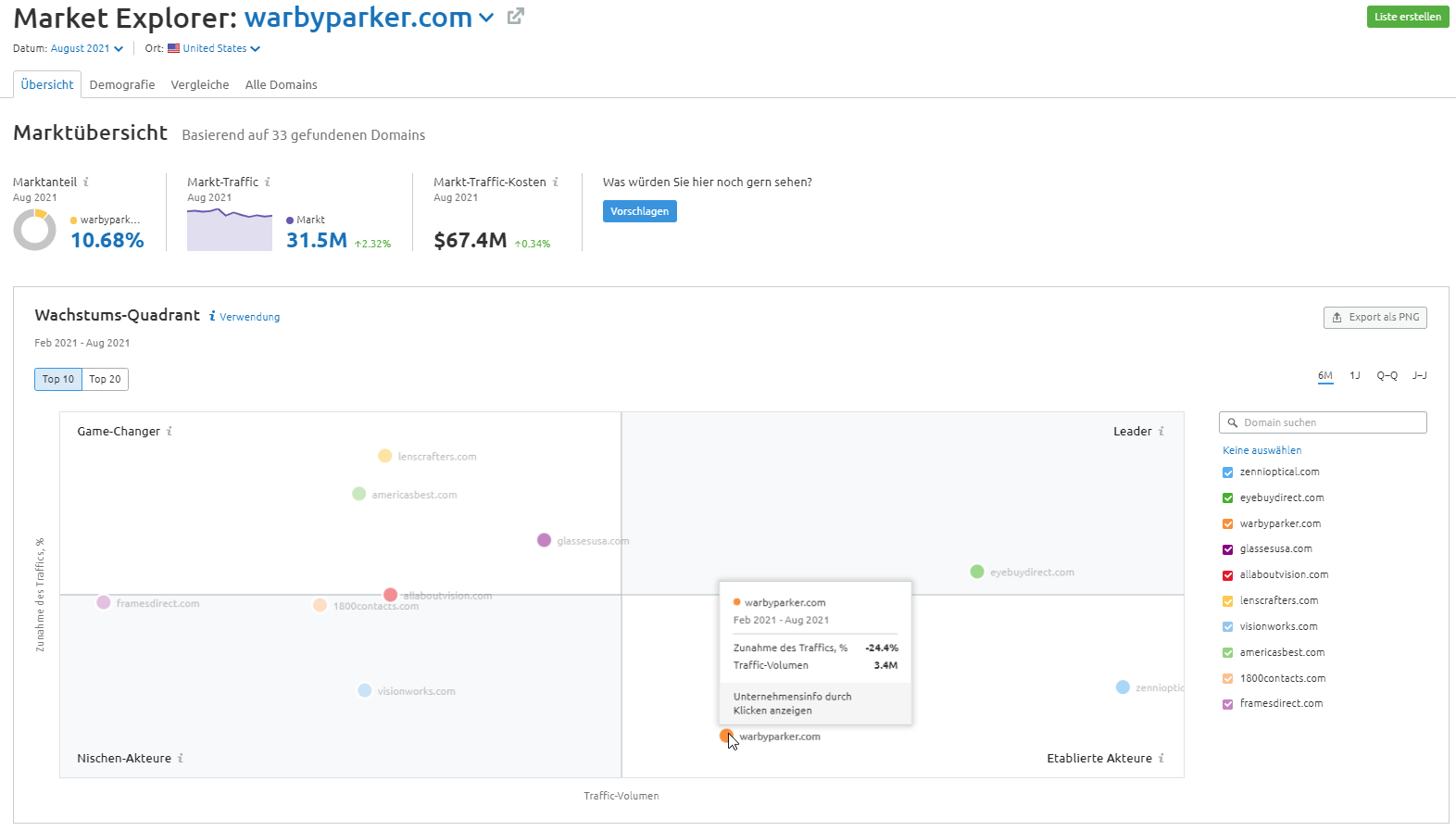Click the Markt-Traffic trend sparkline chart
The height and width of the screenshot is (831, 1456).
point(230,229)
